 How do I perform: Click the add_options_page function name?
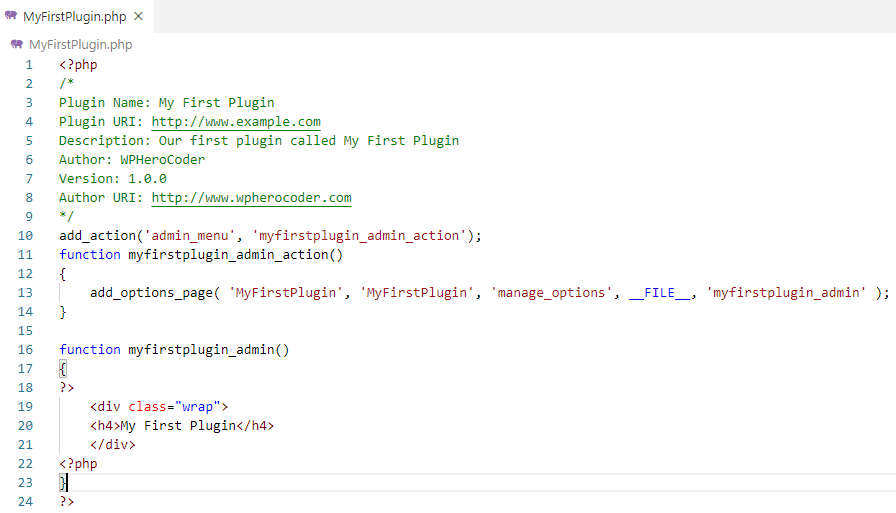point(151,293)
